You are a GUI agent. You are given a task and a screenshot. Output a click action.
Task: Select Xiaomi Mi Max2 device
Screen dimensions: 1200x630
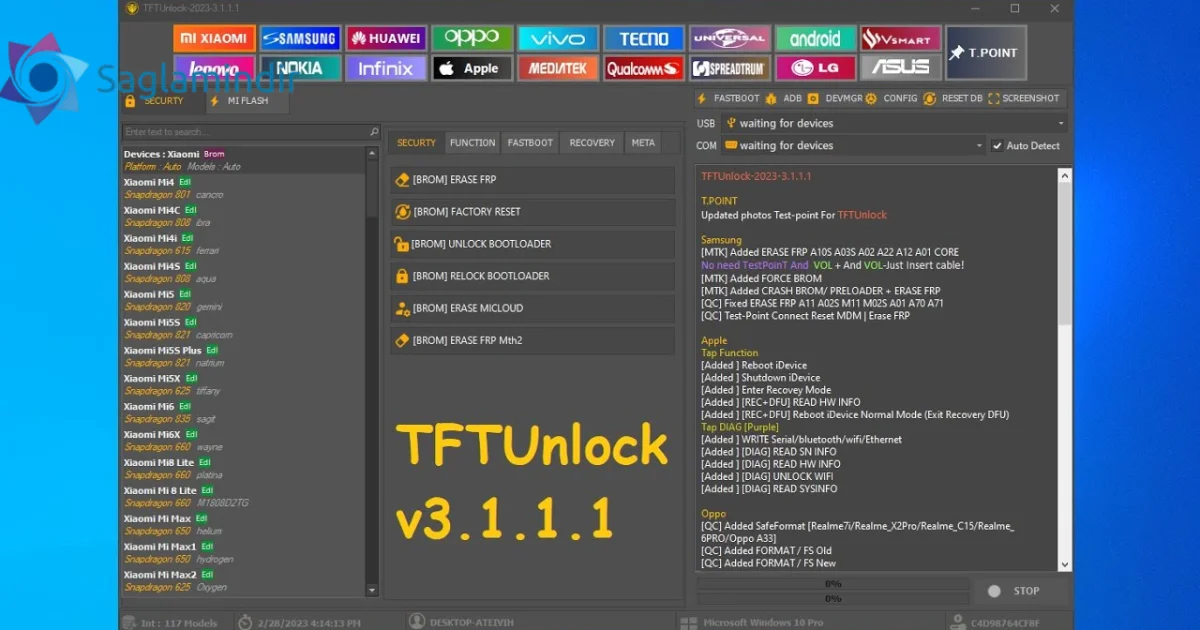[x=243, y=581]
